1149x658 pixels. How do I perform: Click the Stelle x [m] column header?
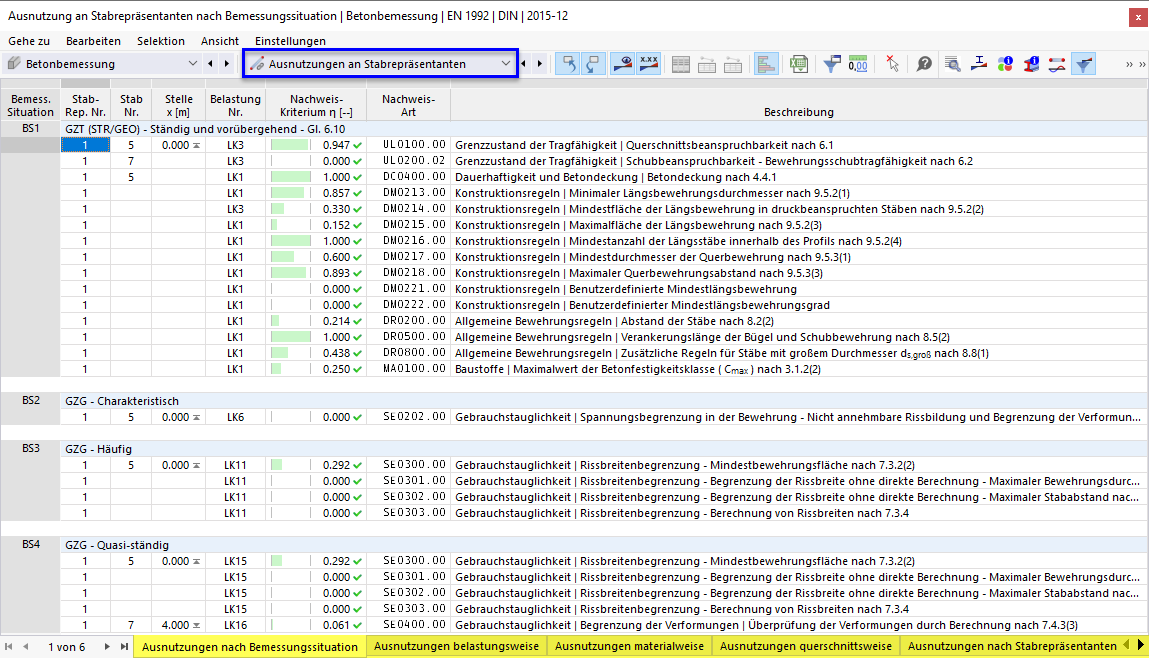click(x=179, y=105)
